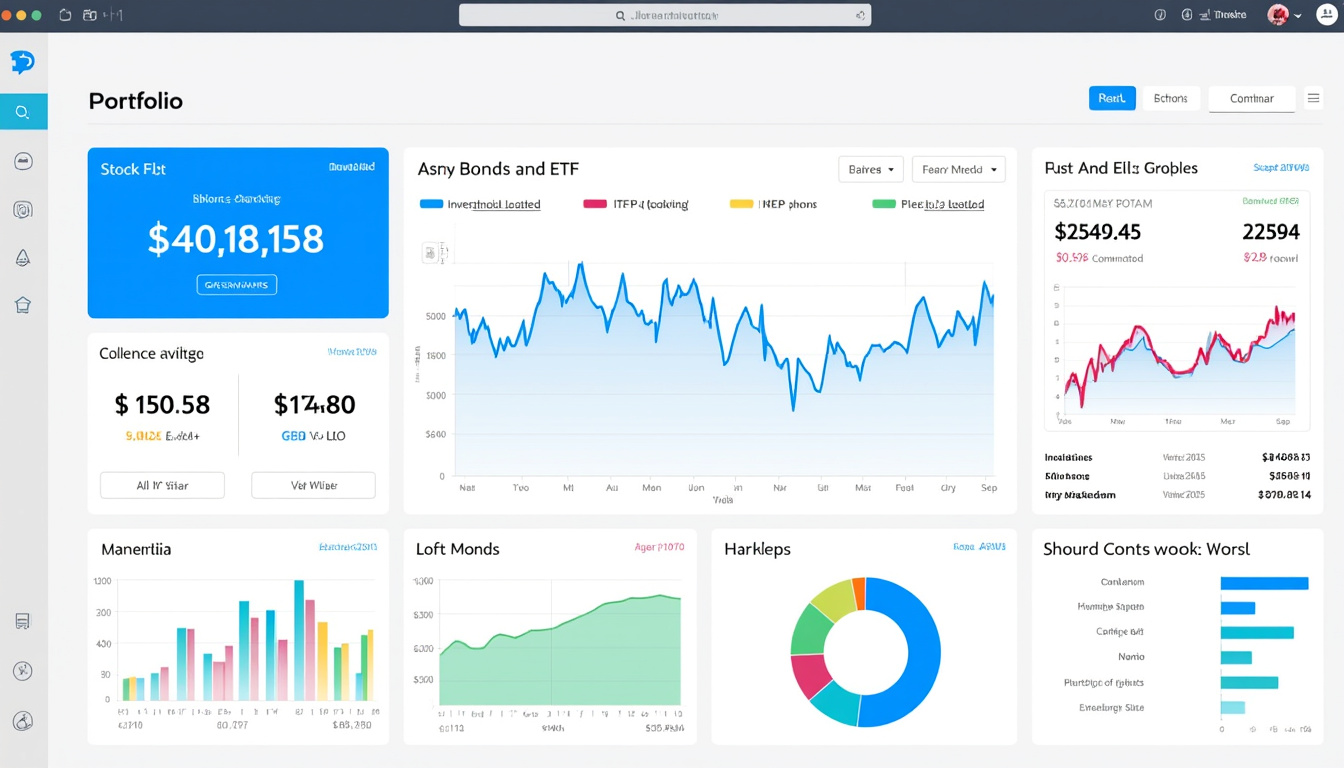Toggle the yellow INEP legend series
Image resolution: width=1344 pixels, height=768 pixels.
pyautogui.click(x=773, y=204)
